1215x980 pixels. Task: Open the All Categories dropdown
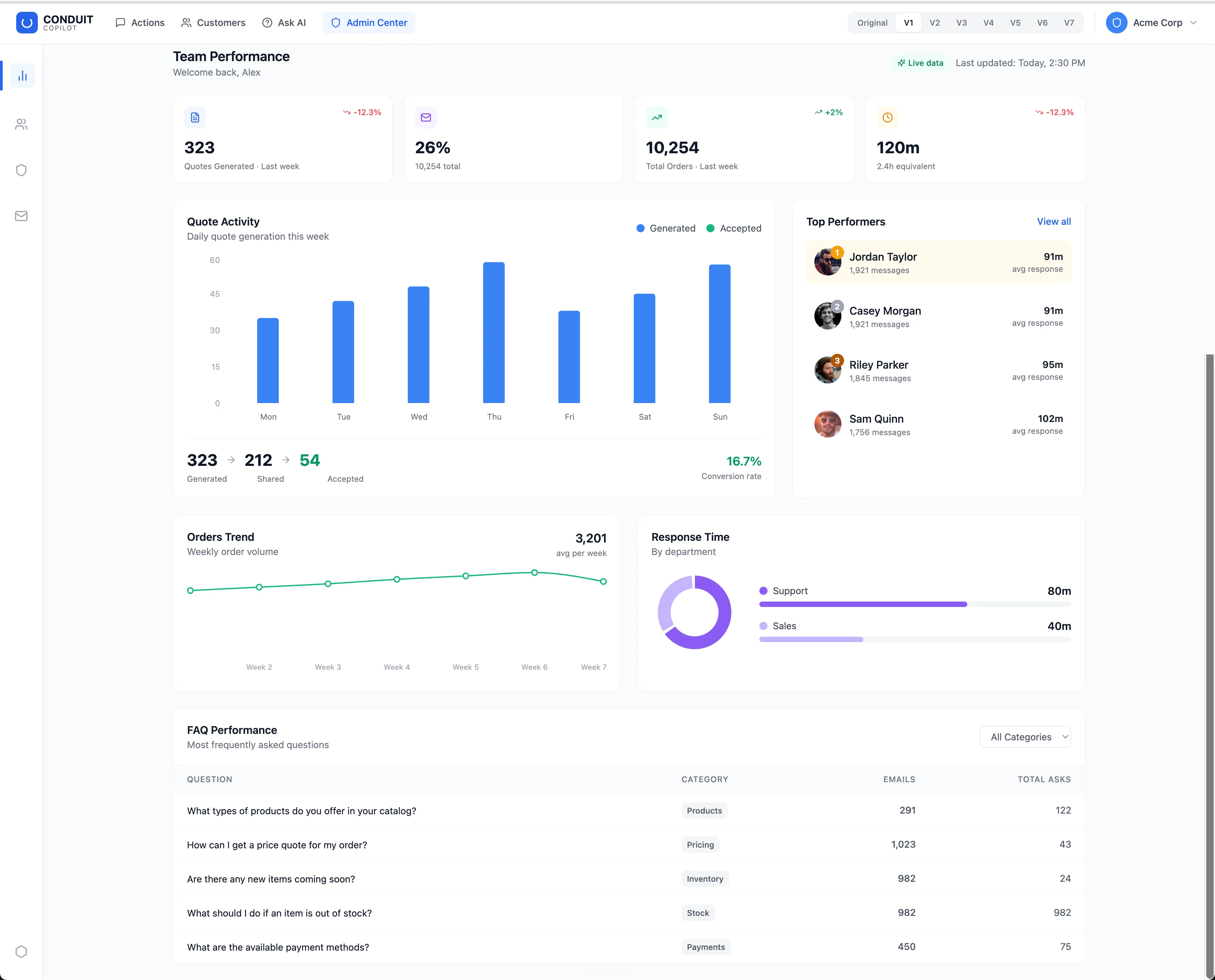coord(1025,737)
